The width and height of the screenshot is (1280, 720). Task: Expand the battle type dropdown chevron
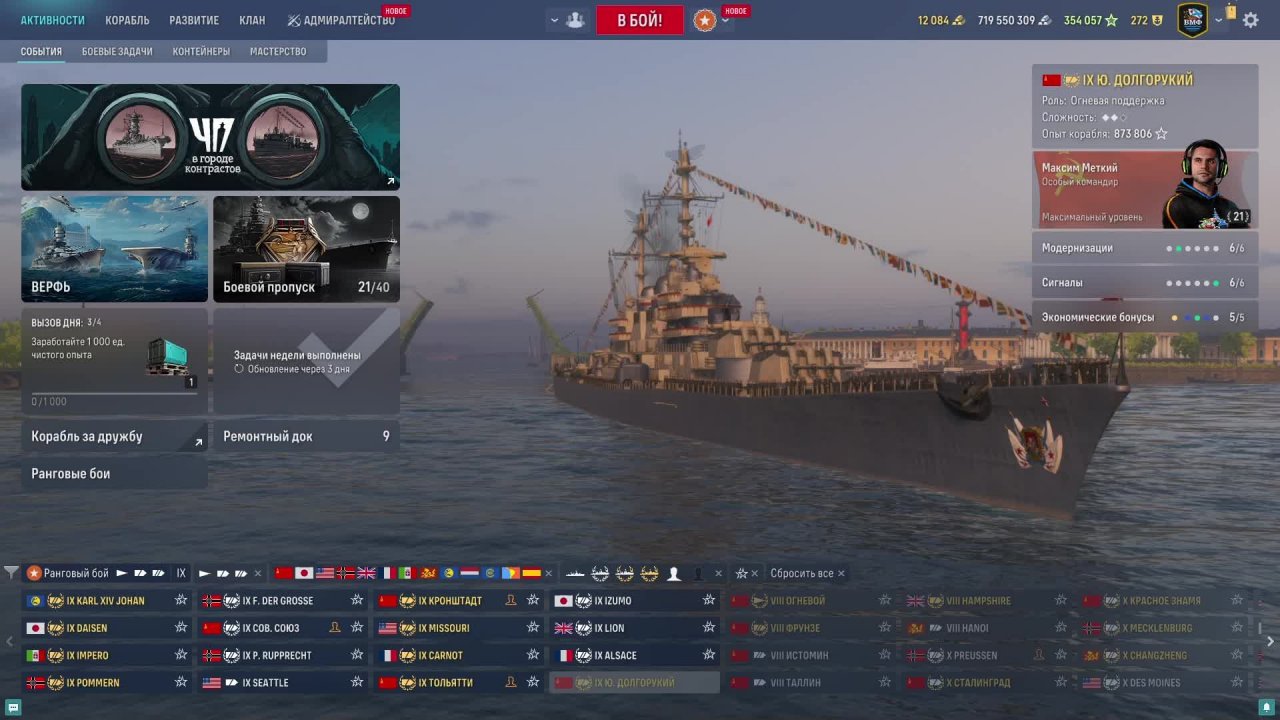tap(726, 21)
